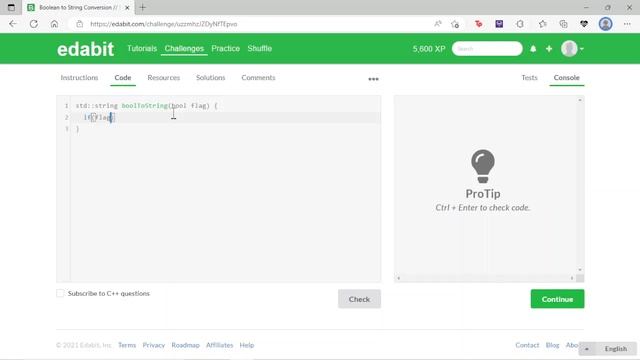Reload the page with refresh icon
The height and width of the screenshot is (360, 640).
point(34,24)
